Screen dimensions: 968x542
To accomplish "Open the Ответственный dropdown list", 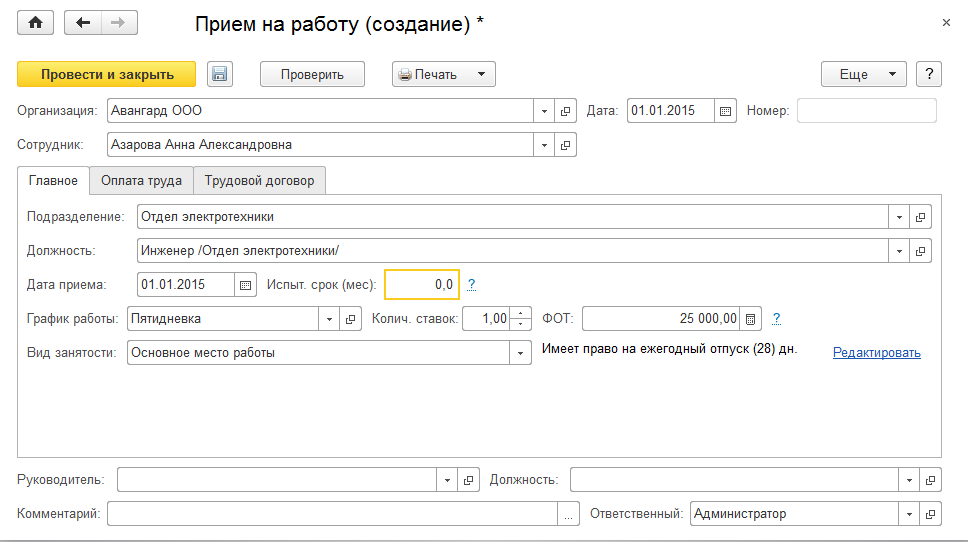I will coord(910,514).
